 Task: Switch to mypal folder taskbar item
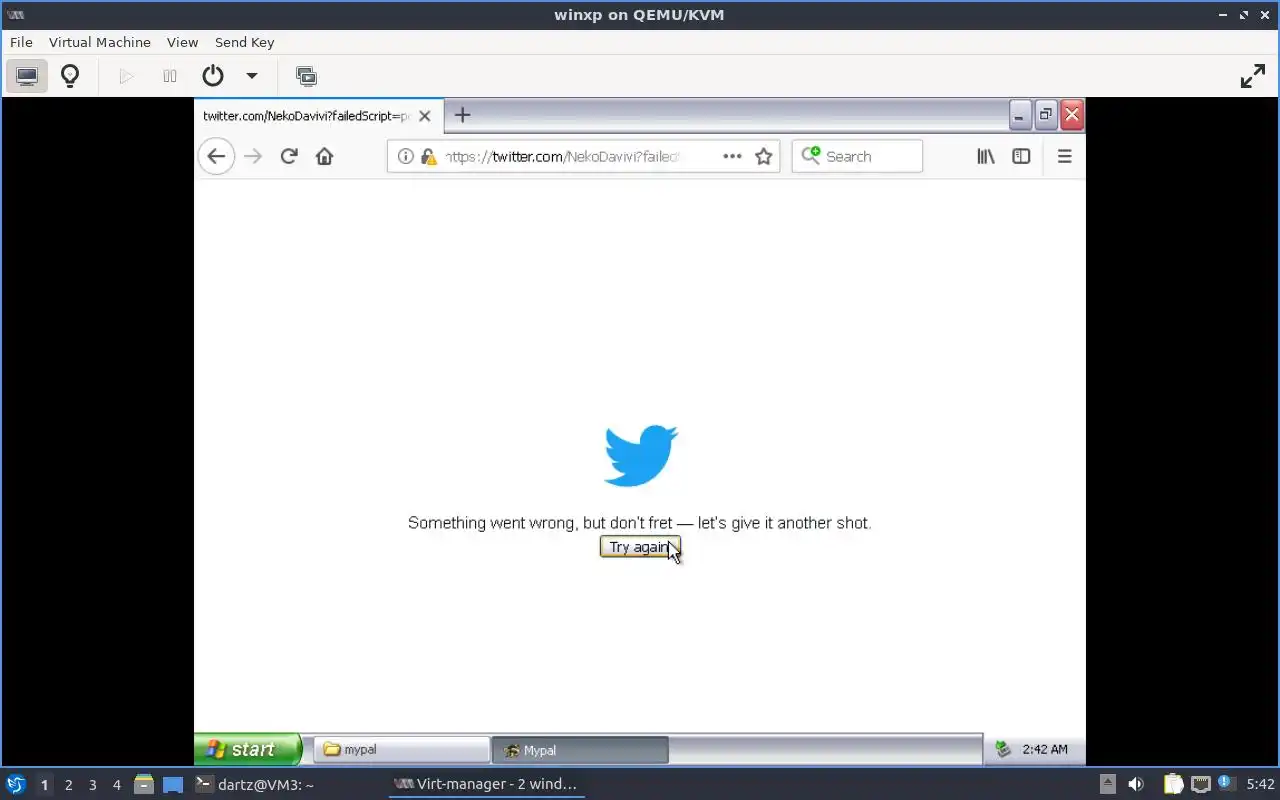pyautogui.click(x=402, y=749)
